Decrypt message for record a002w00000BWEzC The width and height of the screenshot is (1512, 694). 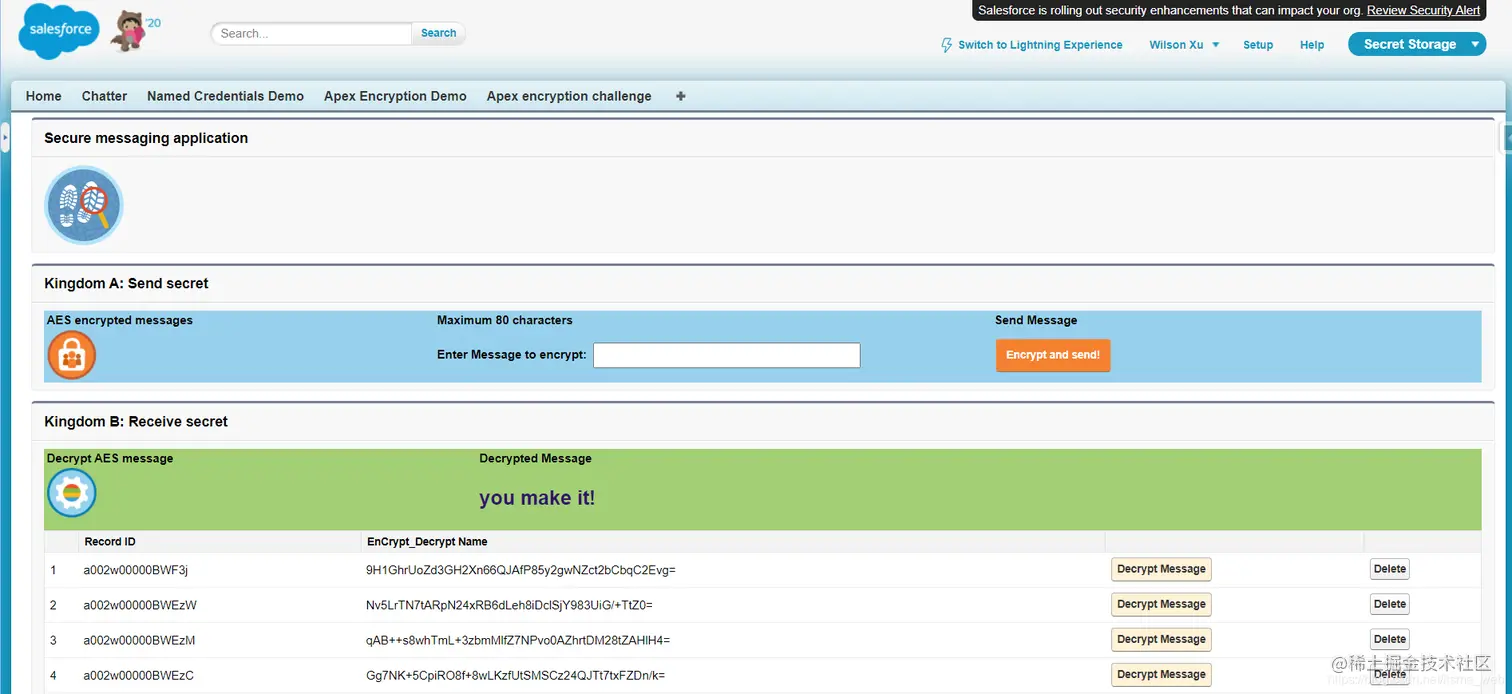[1161, 674]
